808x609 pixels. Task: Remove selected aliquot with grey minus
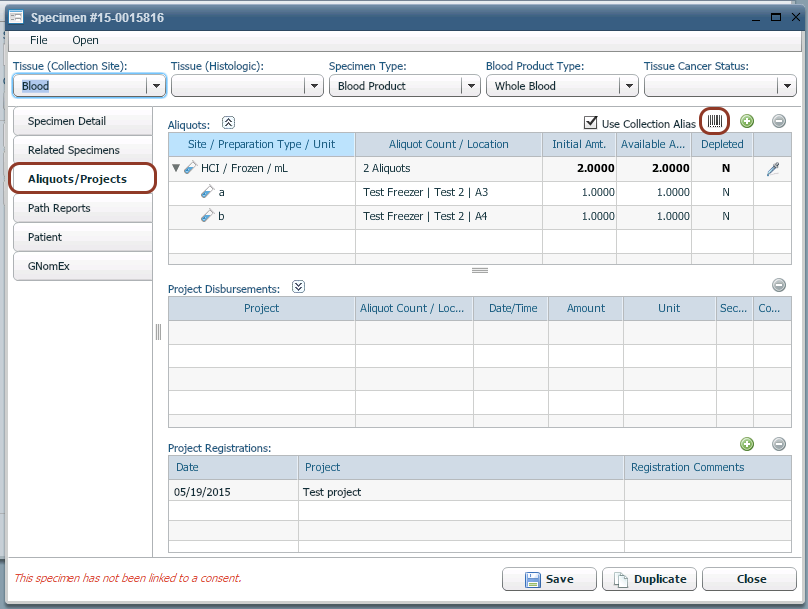(x=779, y=121)
